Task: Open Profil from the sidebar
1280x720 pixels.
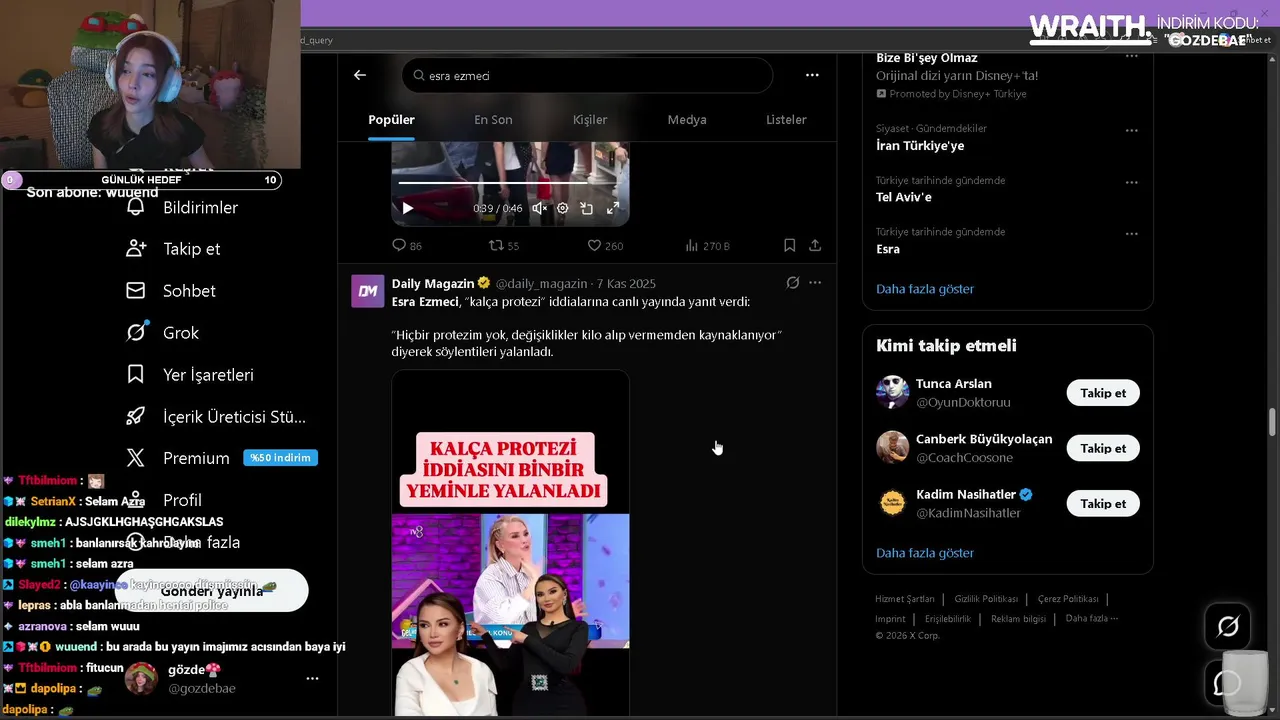Action: (x=164, y=500)
